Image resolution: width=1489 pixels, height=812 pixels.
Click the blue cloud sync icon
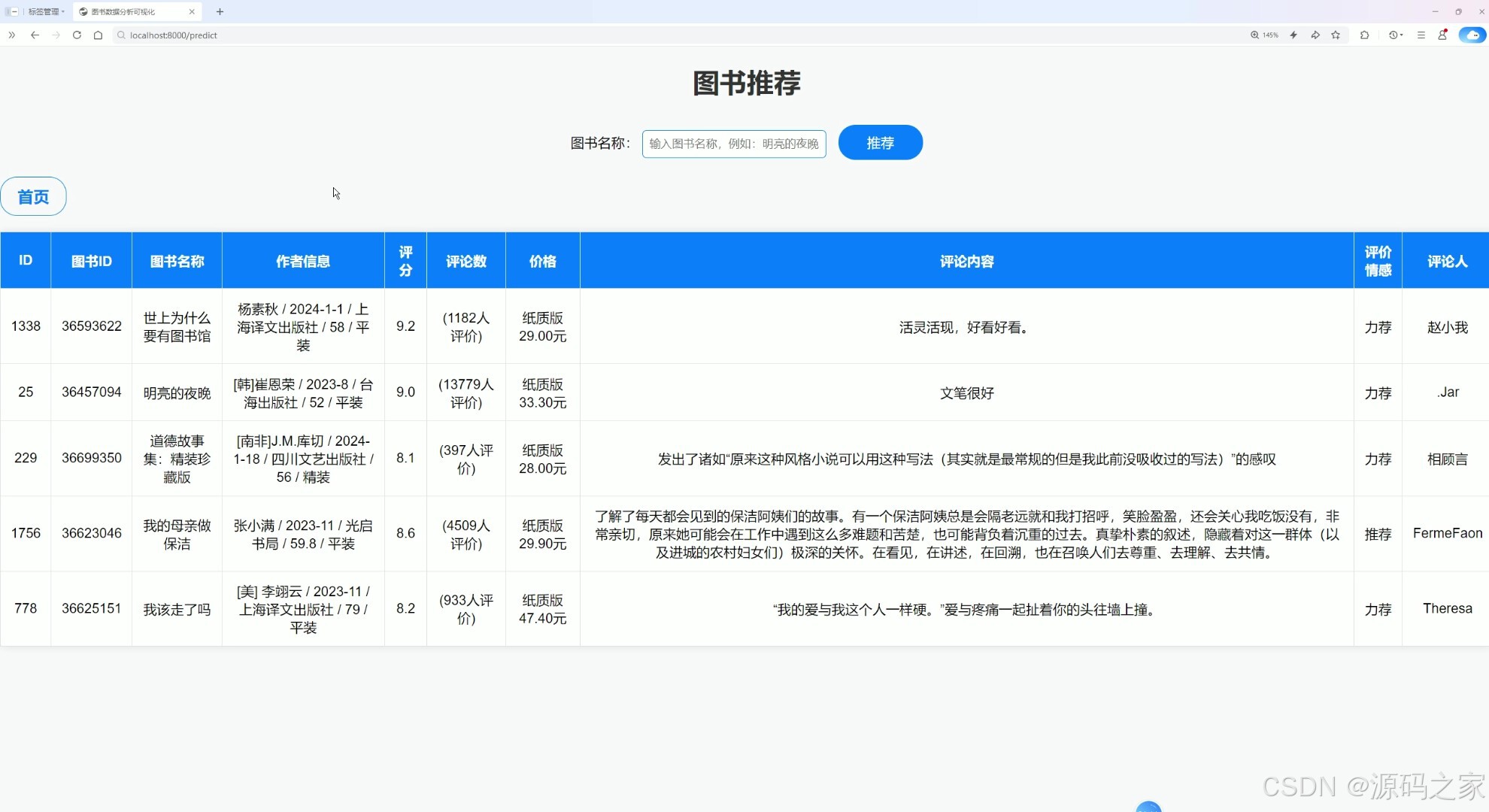1472,35
